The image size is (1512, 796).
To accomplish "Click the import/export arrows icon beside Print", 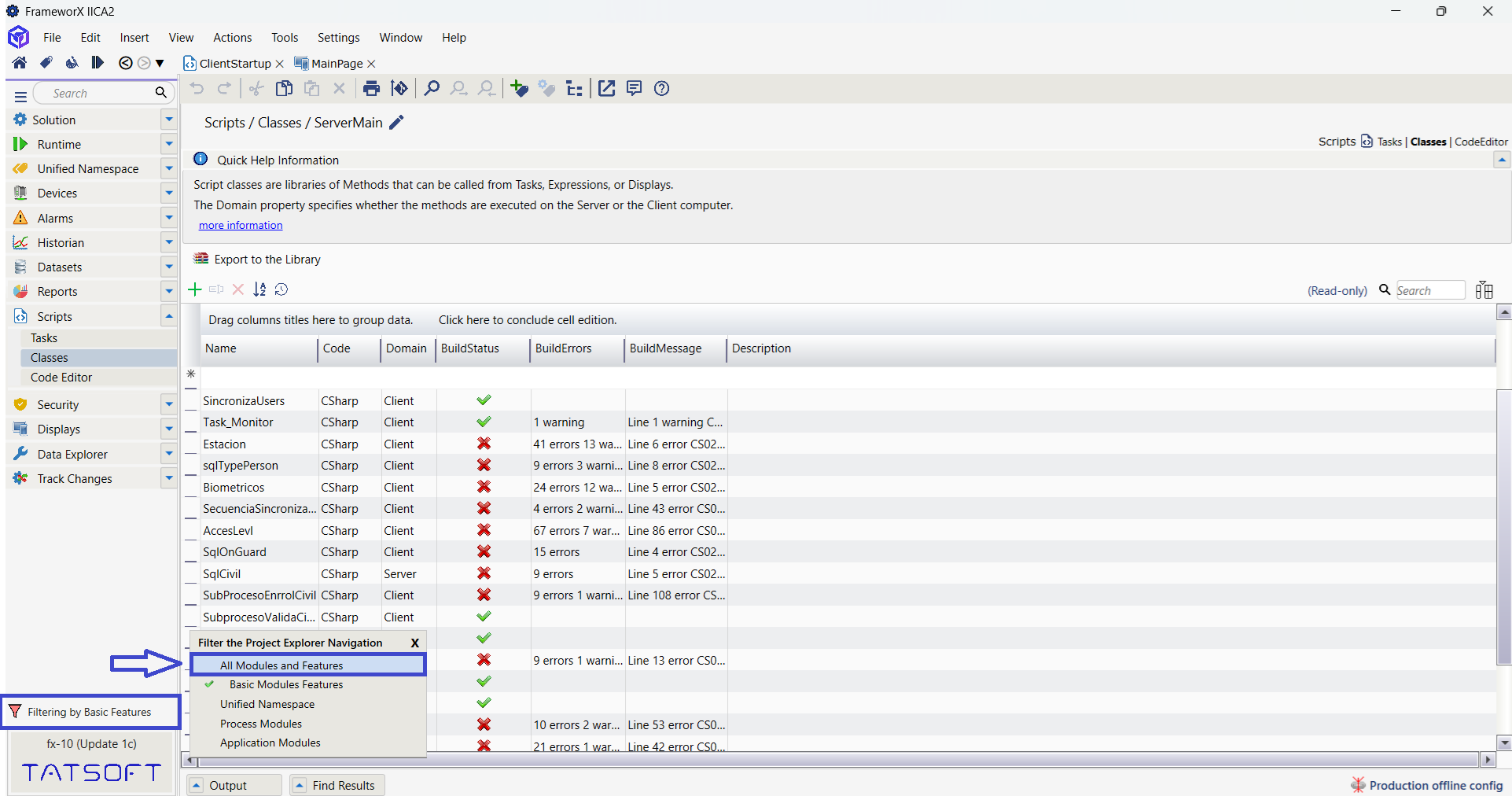I will pyautogui.click(x=399, y=88).
